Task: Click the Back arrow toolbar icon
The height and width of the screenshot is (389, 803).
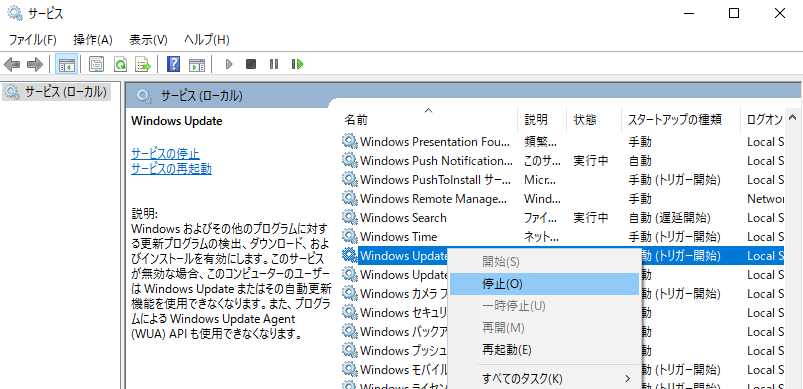Action: pyautogui.click(x=12, y=64)
